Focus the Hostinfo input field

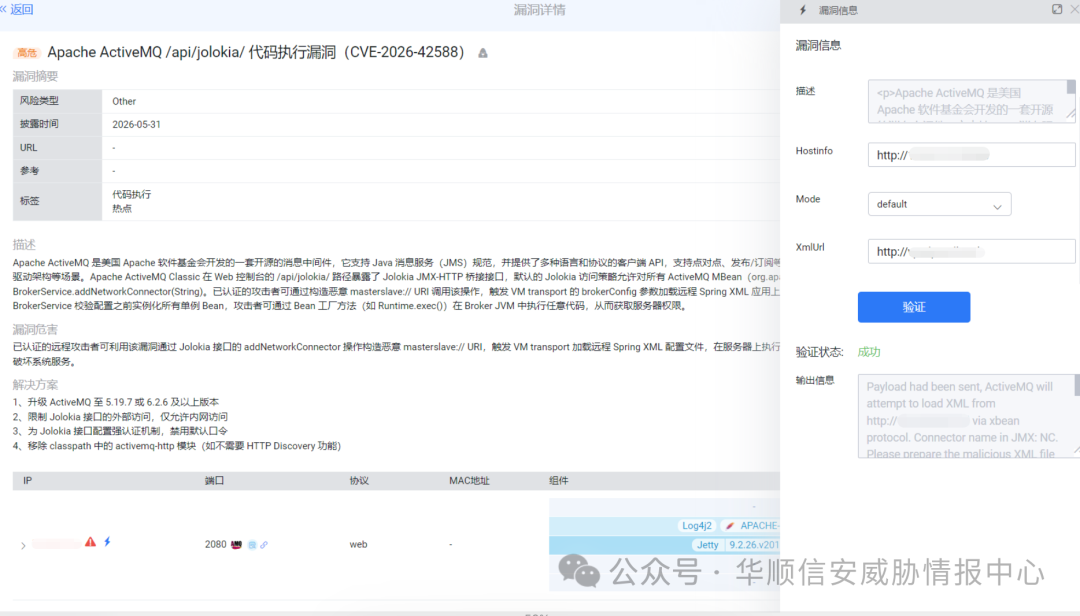point(971,155)
